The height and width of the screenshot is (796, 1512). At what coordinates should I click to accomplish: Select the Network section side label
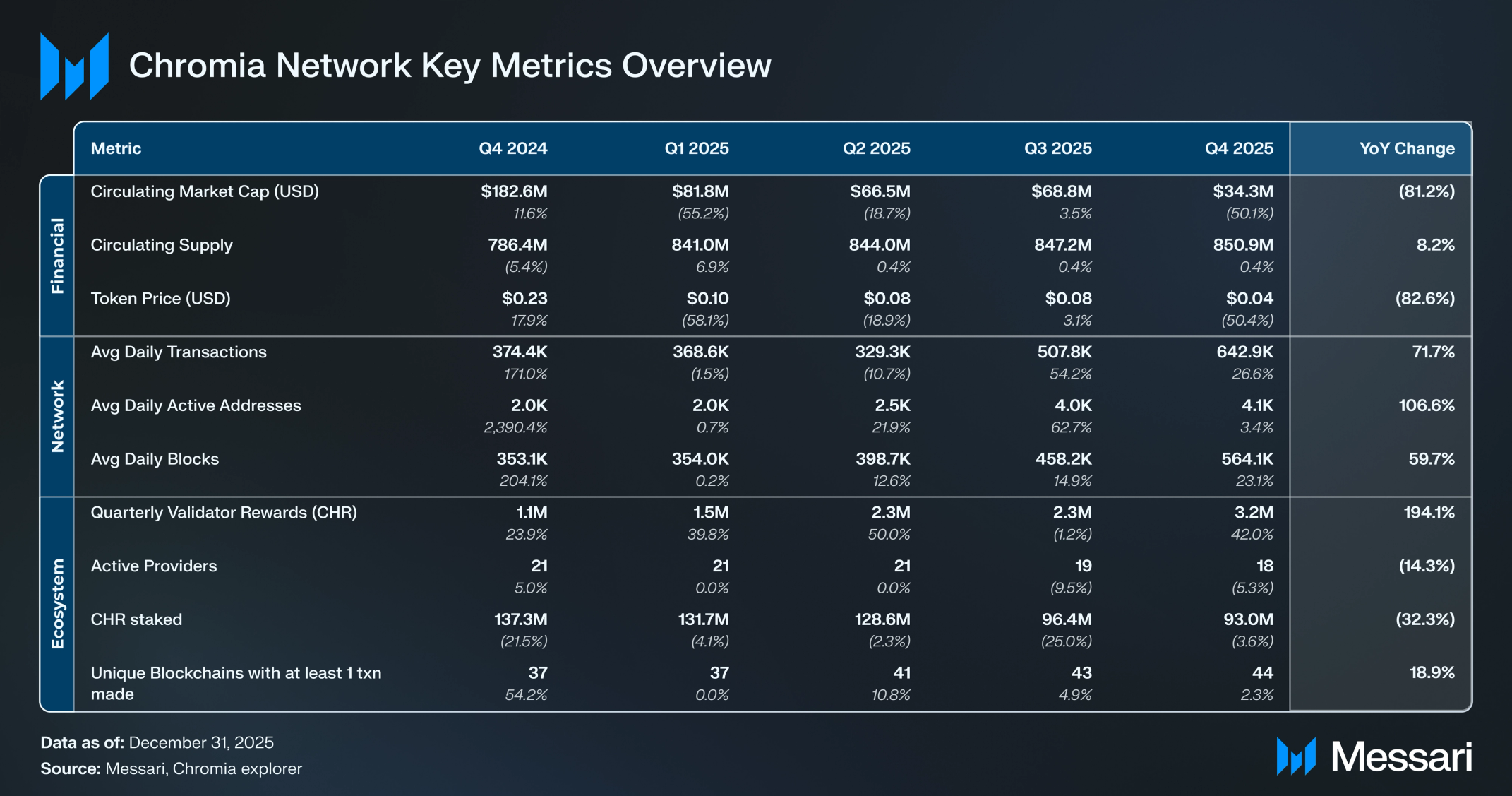[57, 416]
